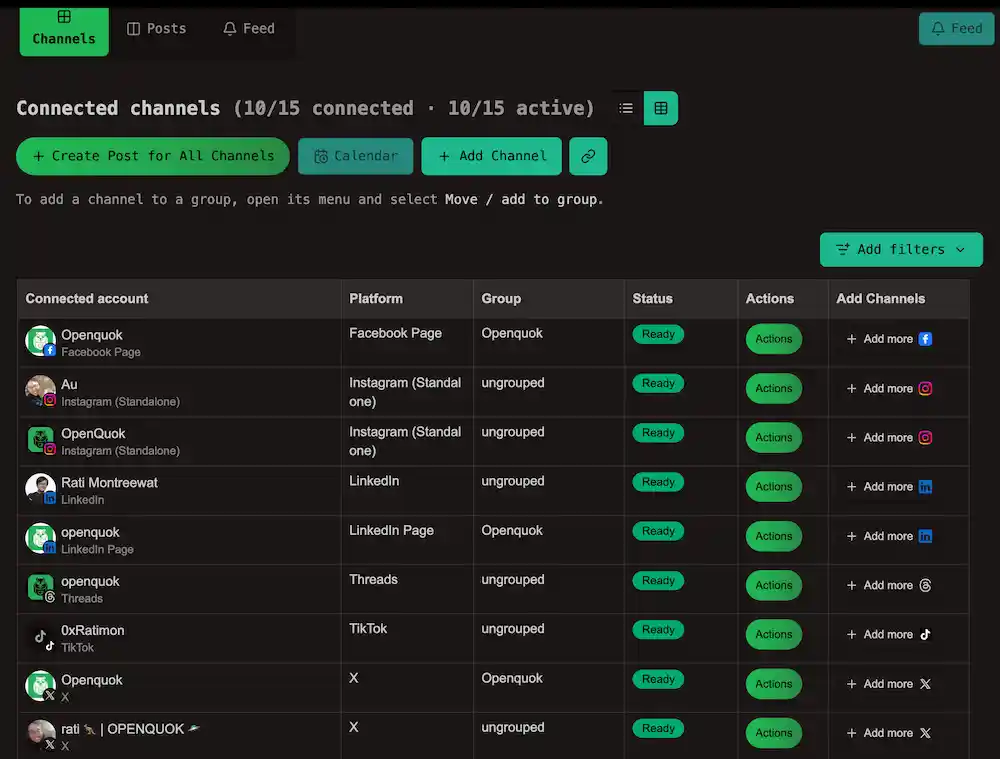
Task: Click rati OPENQUOK X account avatar
Action: click(40, 735)
